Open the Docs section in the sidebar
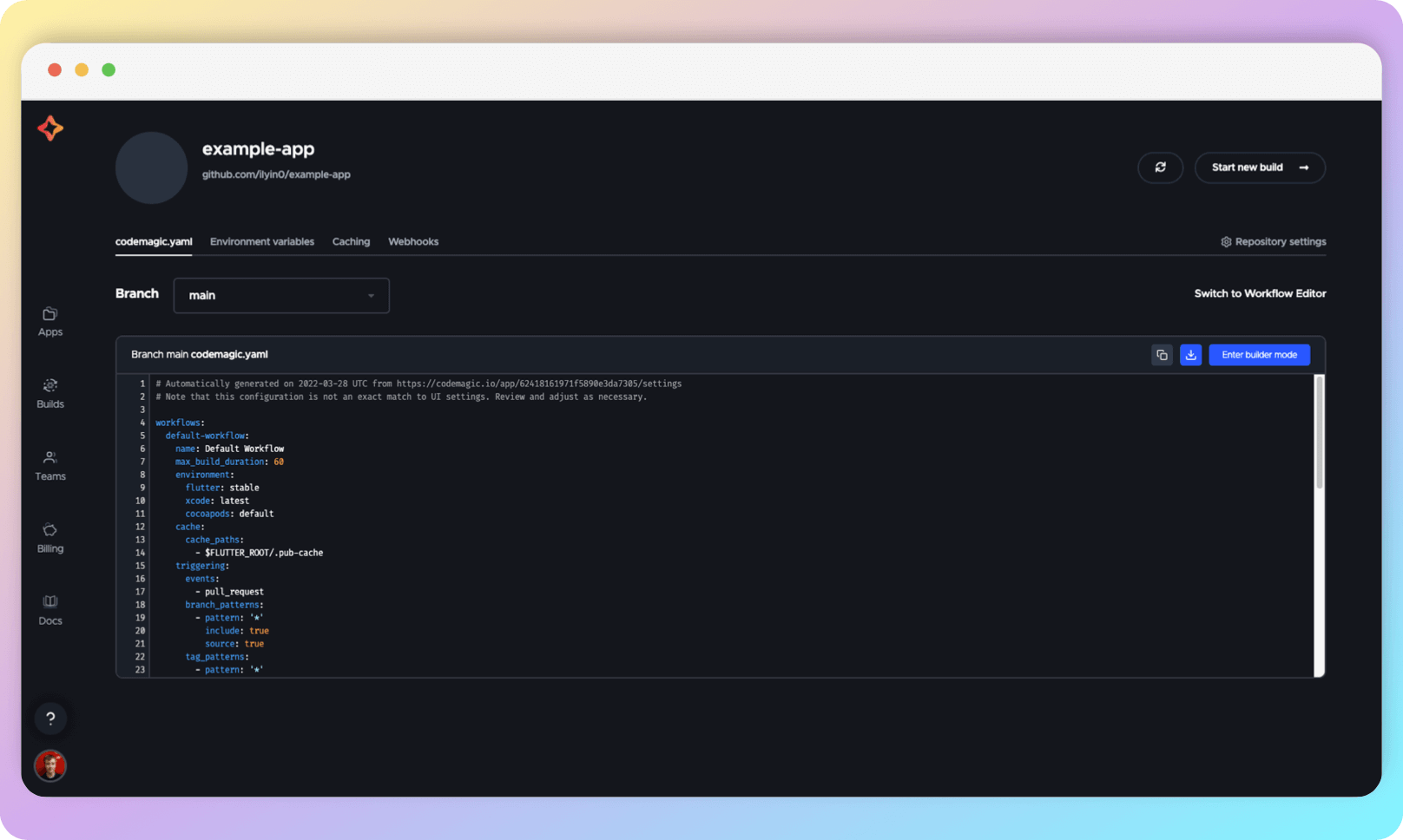The width and height of the screenshot is (1403, 840). [49, 609]
